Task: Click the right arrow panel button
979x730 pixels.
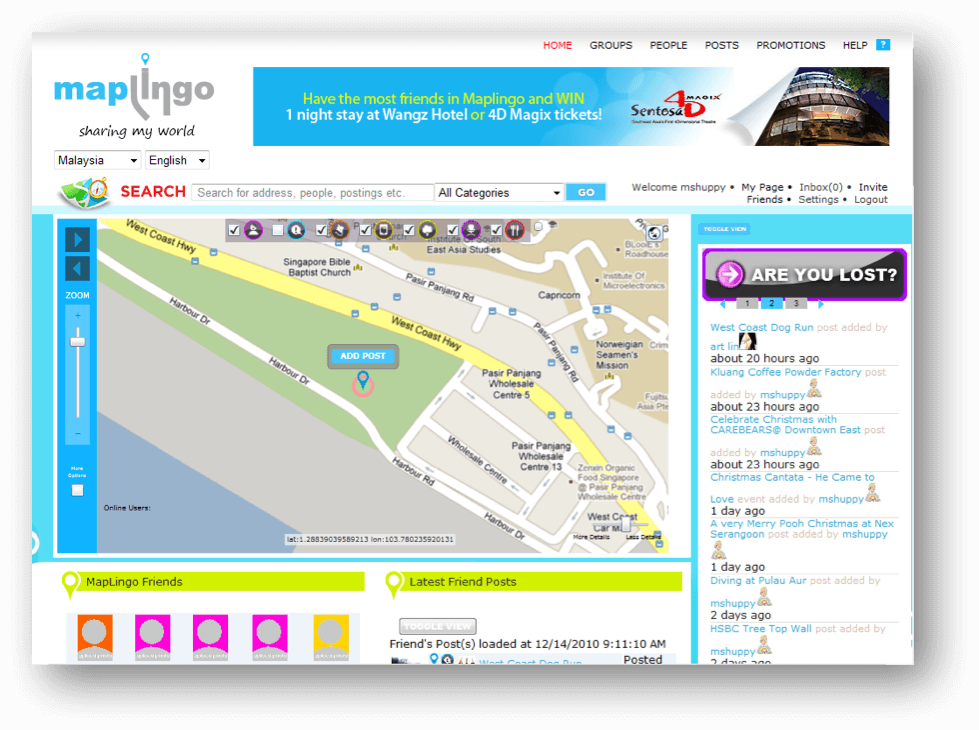Action: coord(77,239)
